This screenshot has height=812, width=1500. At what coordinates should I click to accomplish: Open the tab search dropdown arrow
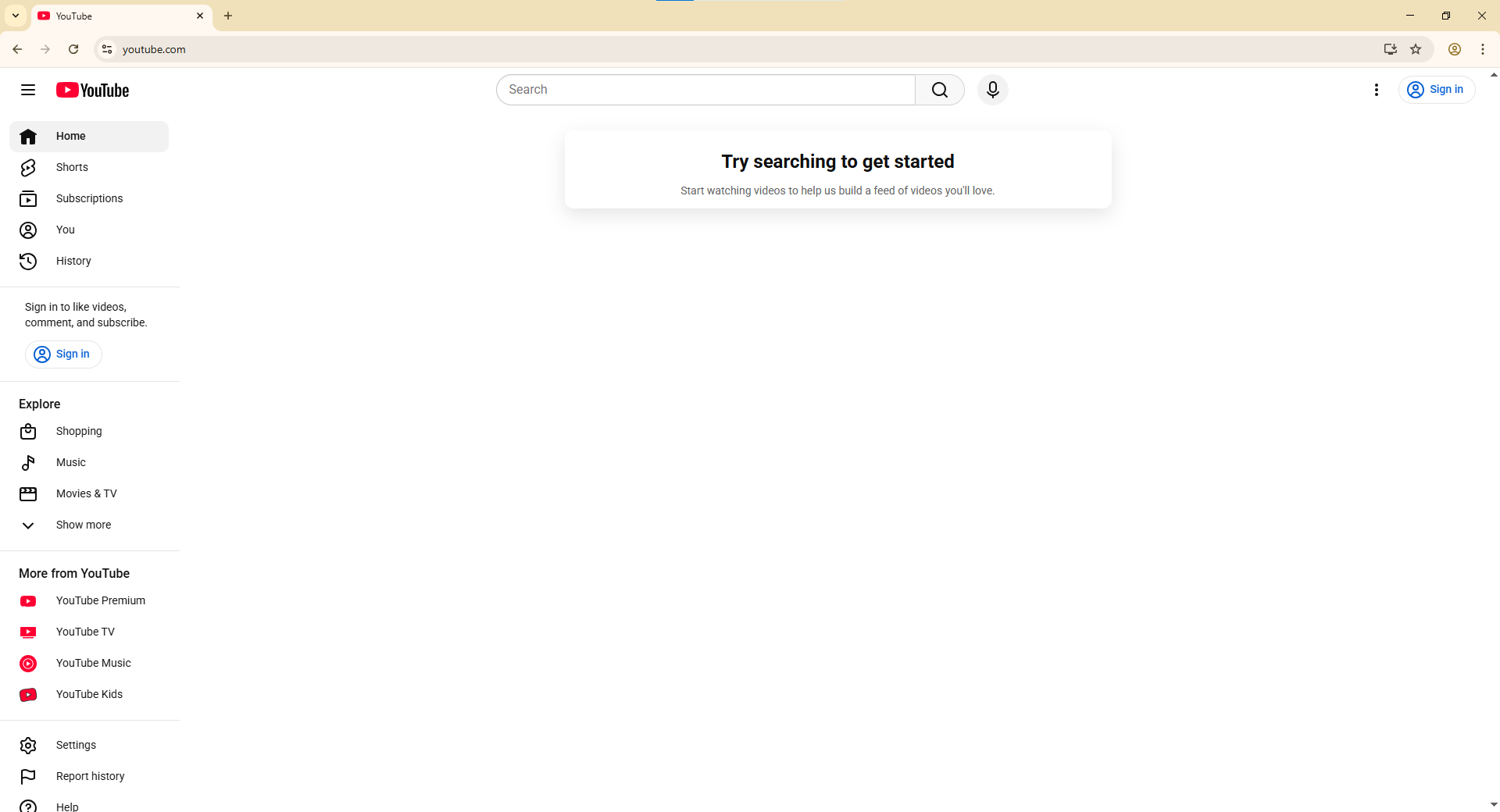(x=16, y=16)
